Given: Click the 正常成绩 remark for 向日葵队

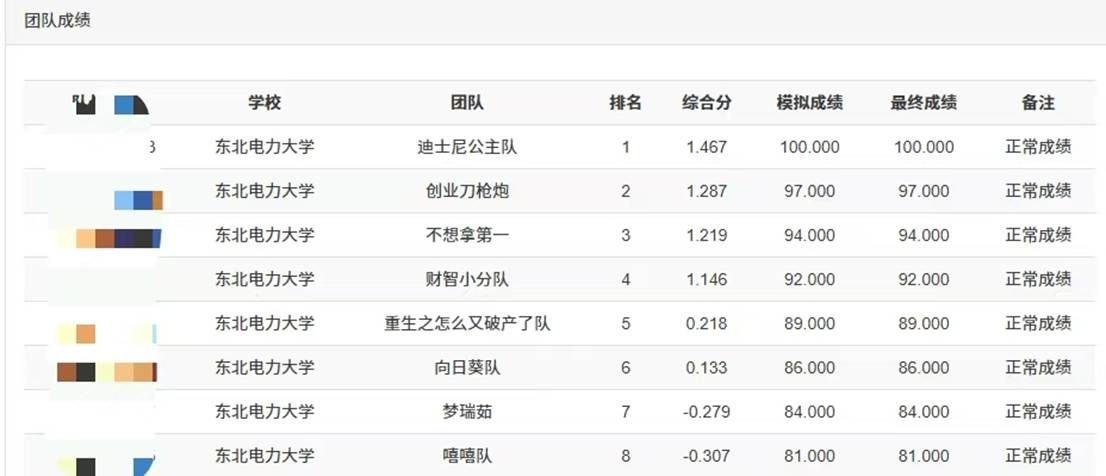Looking at the screenshot, I should point(1038,367).
